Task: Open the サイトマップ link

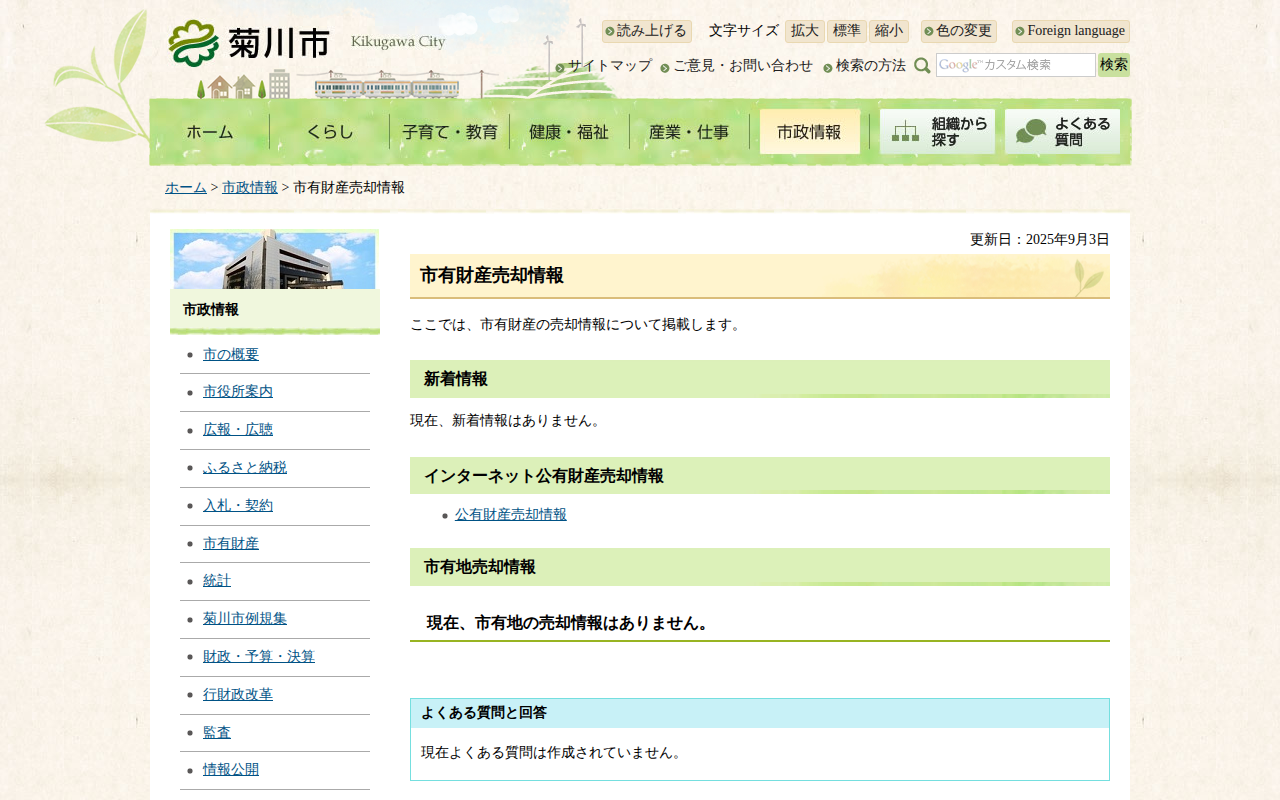Action: tap(609, 66)
